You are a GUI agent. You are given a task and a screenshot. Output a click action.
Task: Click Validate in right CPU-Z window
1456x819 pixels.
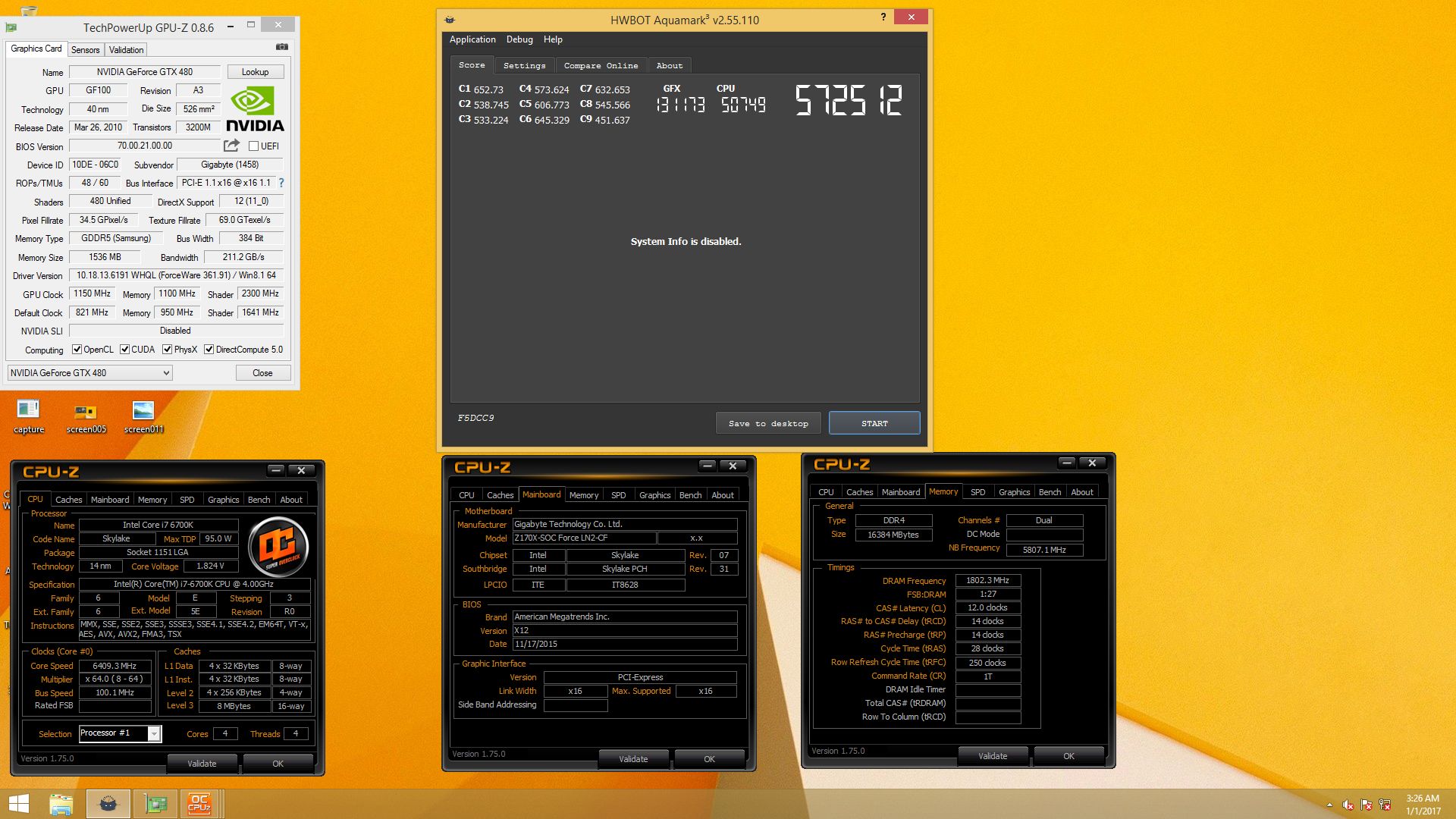point(993,756)
